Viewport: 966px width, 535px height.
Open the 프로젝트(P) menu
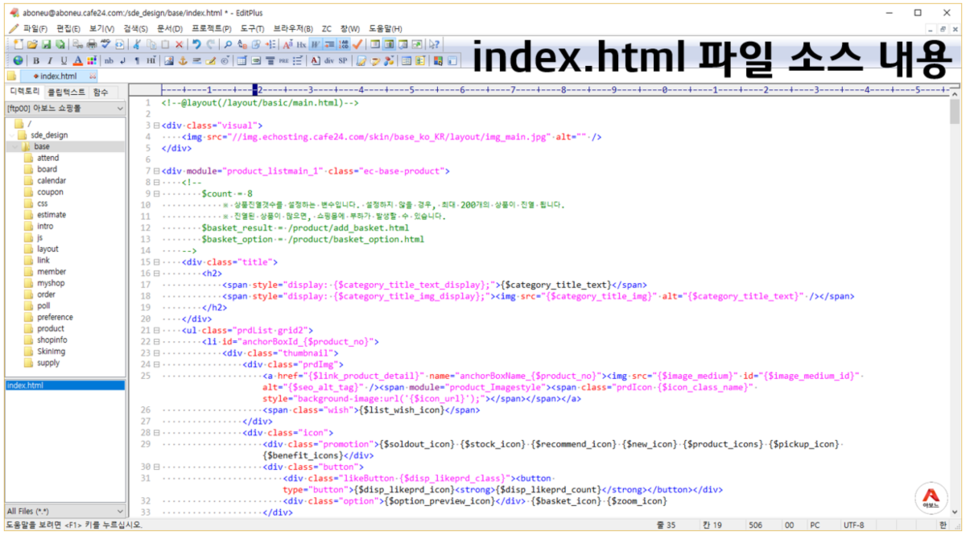[x=211, y=29]
